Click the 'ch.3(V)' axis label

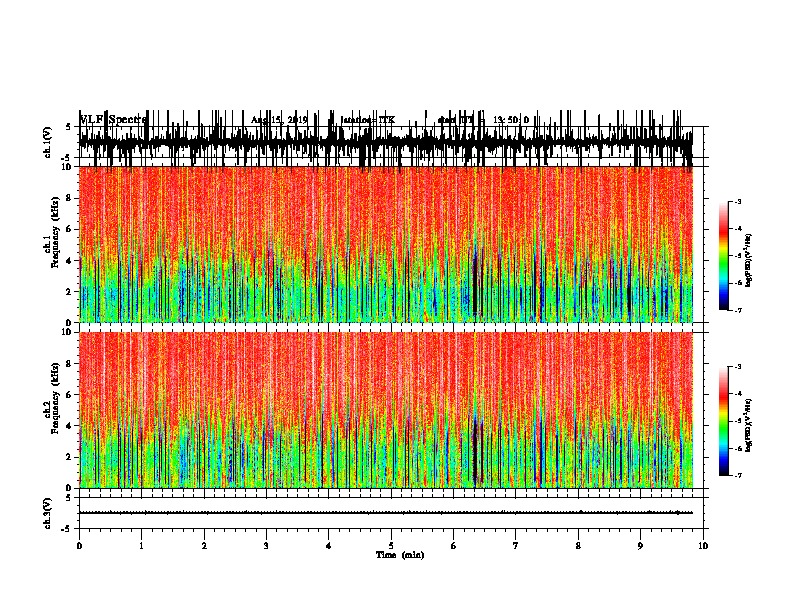click(x=48, y=513)
